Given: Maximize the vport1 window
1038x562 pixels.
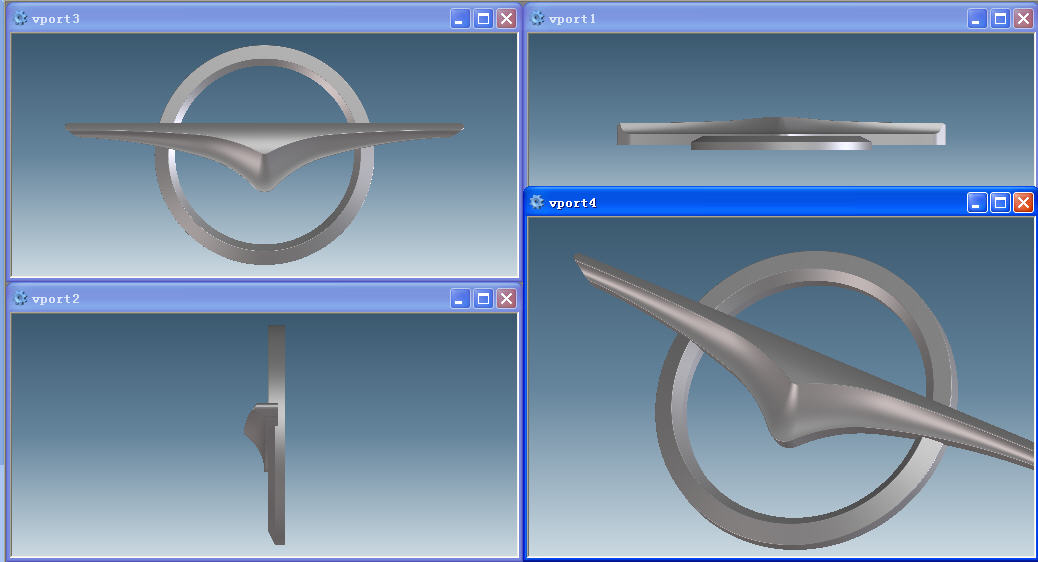Looking at the screenshot, I should [x=1000, y=19].
